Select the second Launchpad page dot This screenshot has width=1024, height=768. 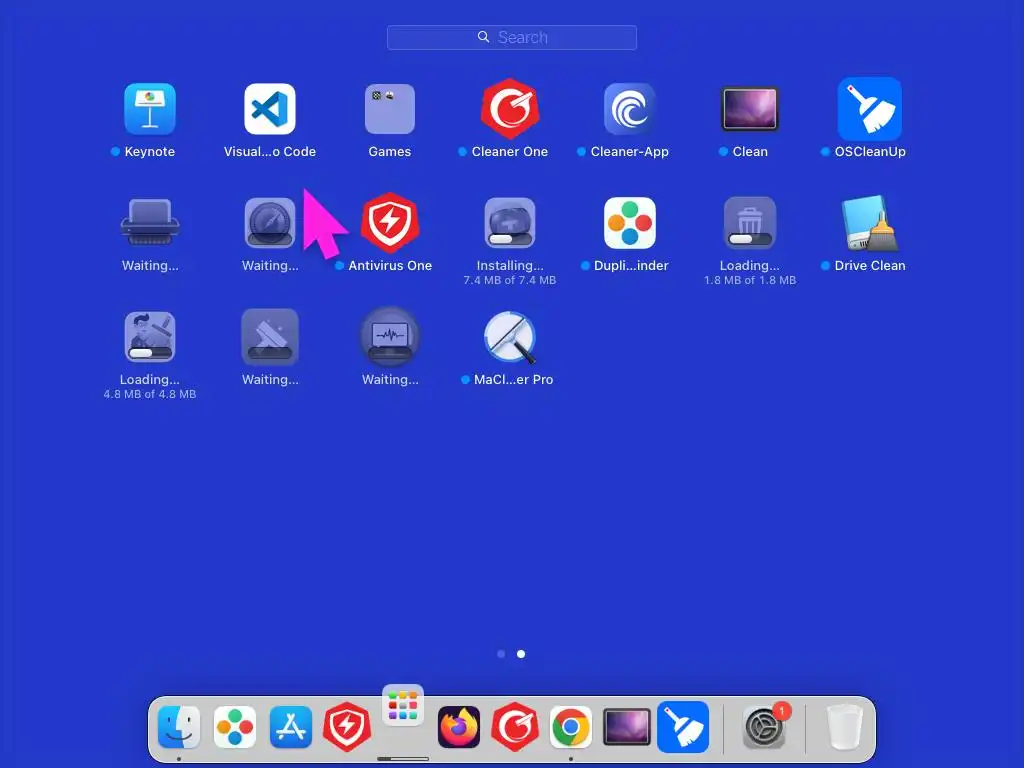click(521, 654)
